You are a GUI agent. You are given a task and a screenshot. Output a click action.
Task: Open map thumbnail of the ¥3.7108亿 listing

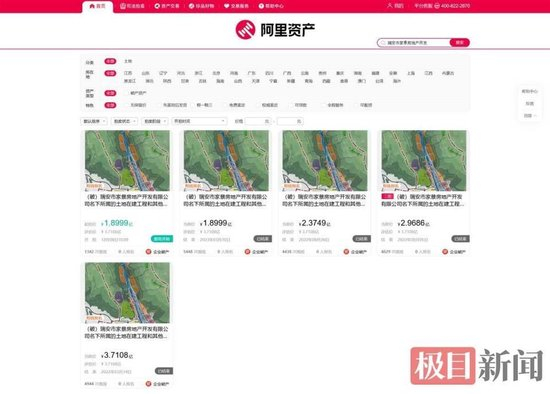[x=127, y=293]
